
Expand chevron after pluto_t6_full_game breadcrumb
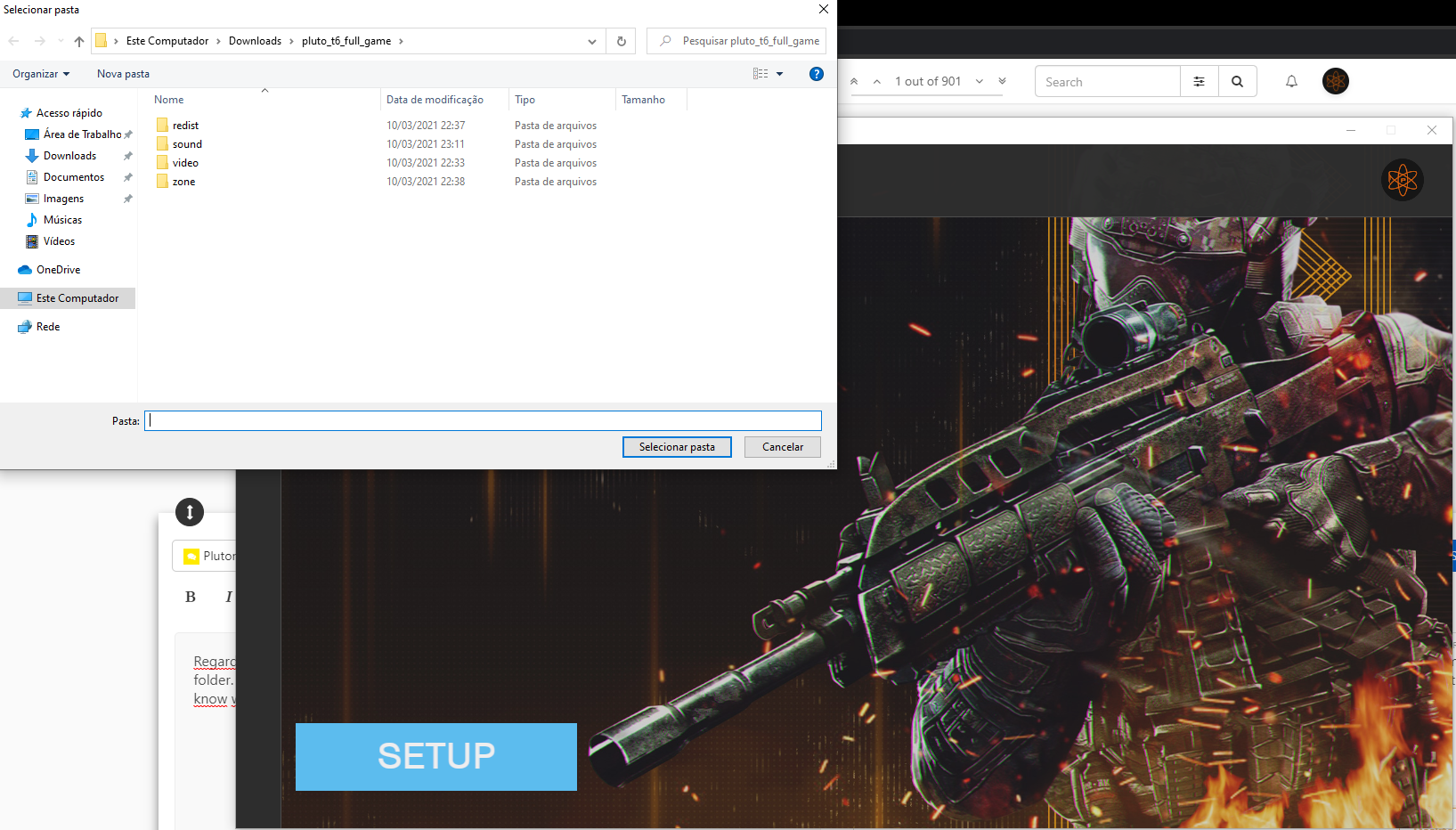pyautogui.click(x=401, y=41)
